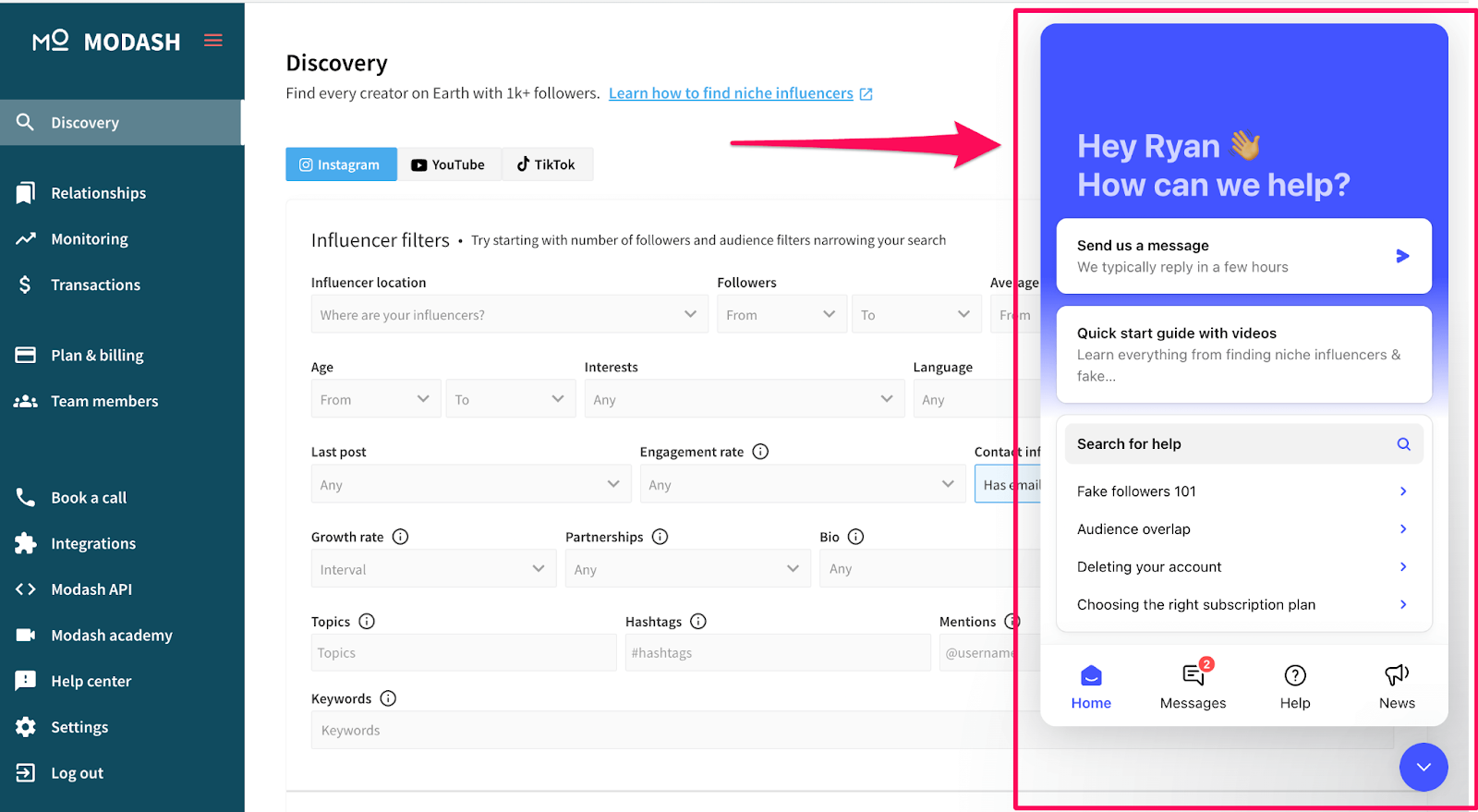The width and height of the screenshot is (1478, 812).
Task: Open Learn how to find niche influencers link
Action: (x=731, y=93)
